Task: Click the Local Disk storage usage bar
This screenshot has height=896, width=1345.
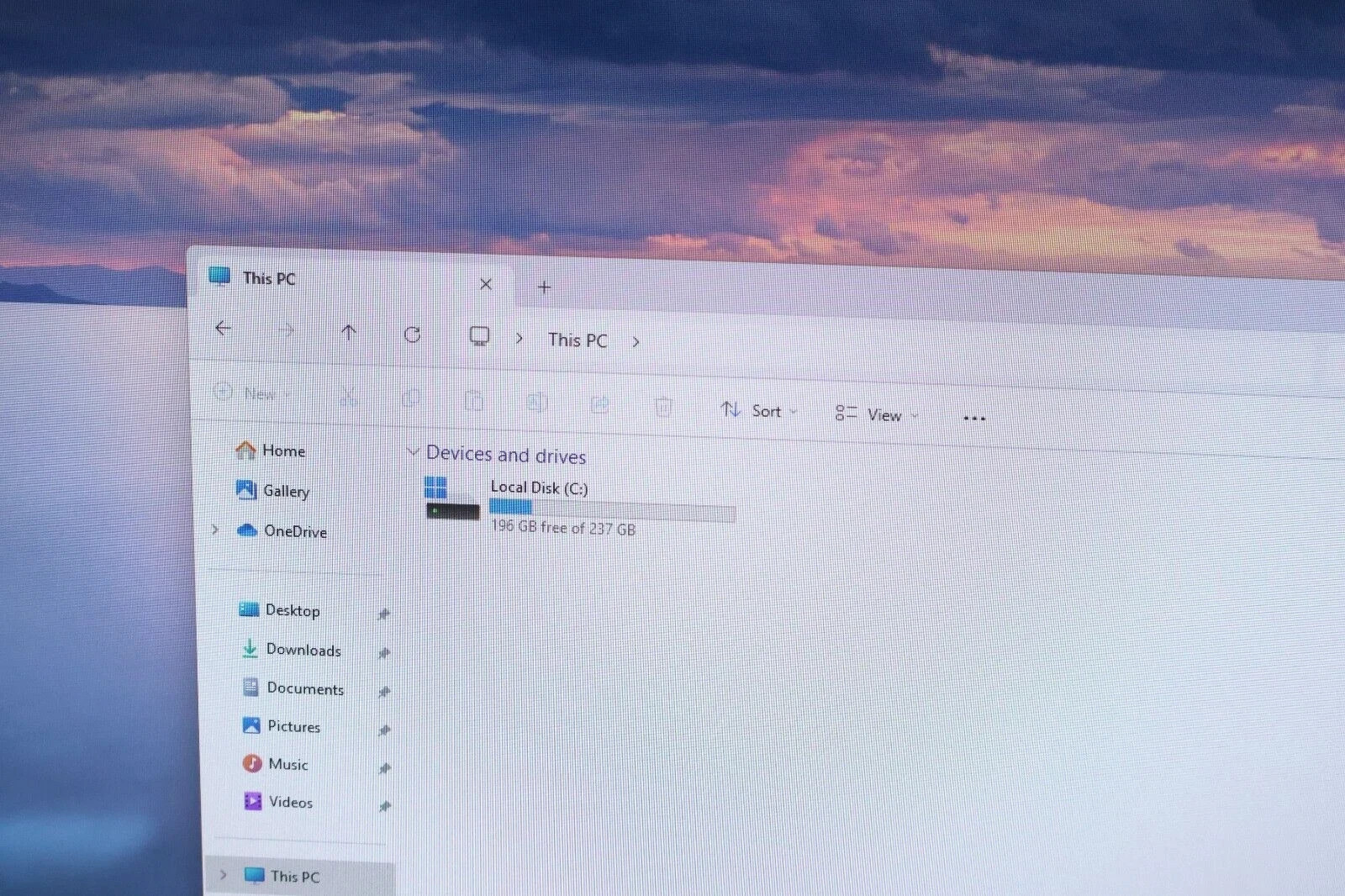Action: [613, 509]
